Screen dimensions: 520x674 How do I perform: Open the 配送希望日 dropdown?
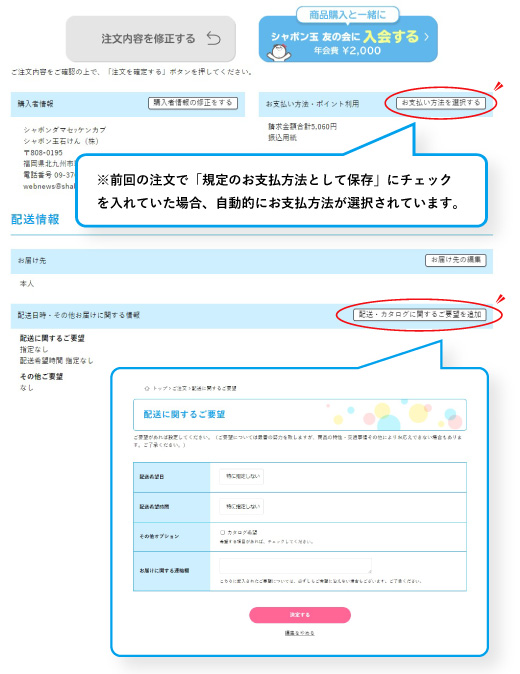pos(242,476)
